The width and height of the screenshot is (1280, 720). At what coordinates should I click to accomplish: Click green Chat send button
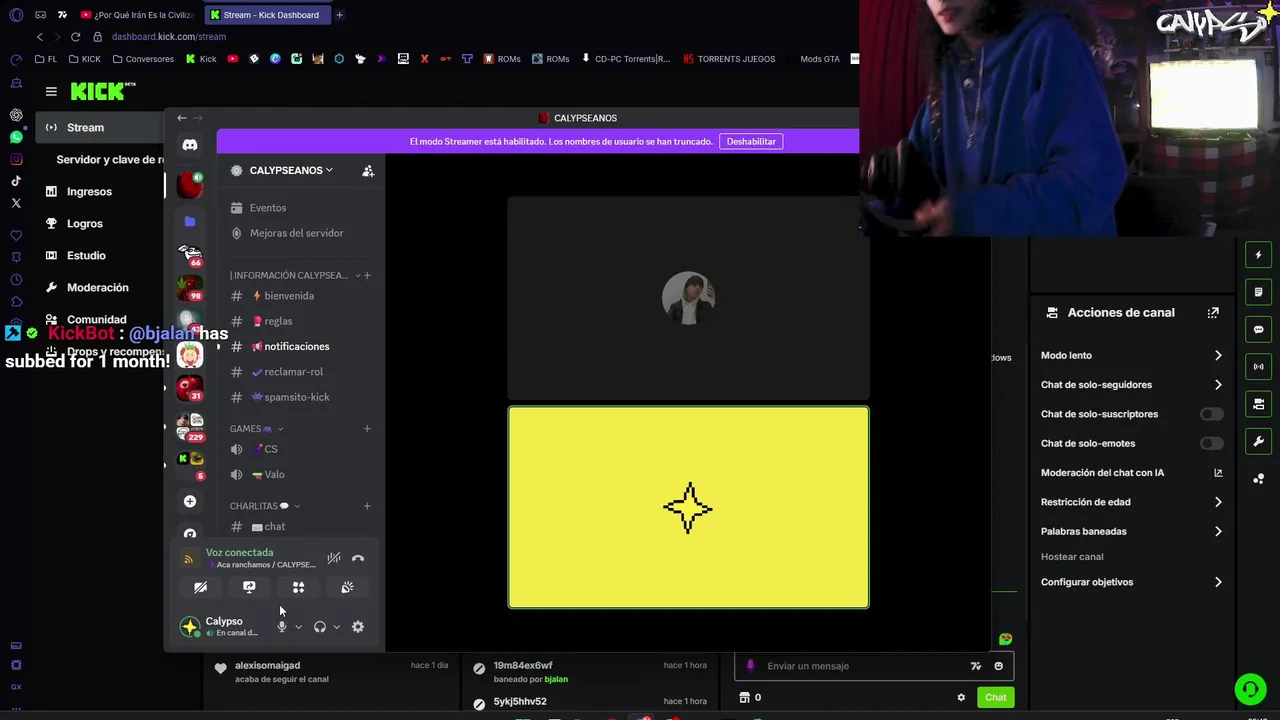coord(995,698)
